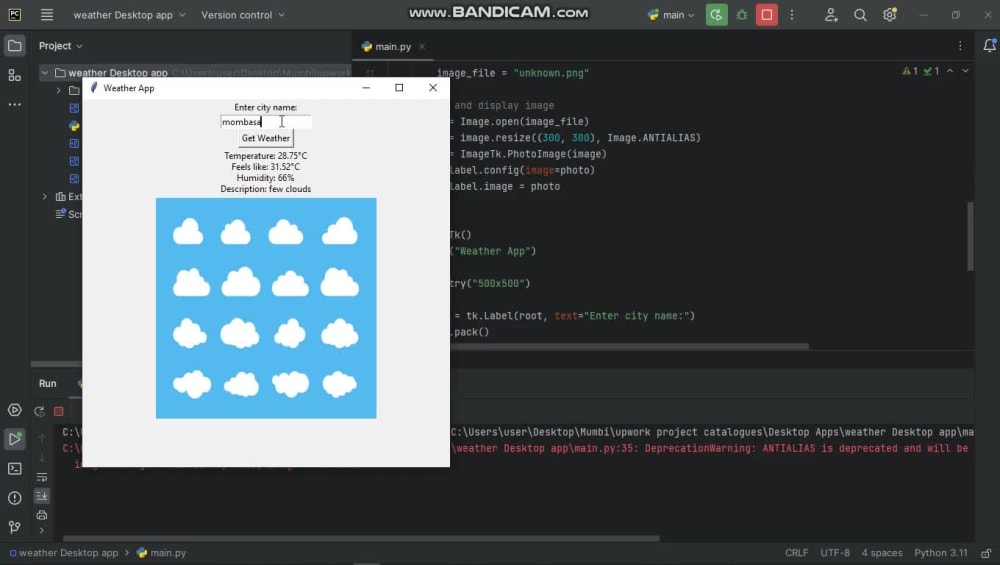Toggle scroll to end in Run console

point(41,495)
